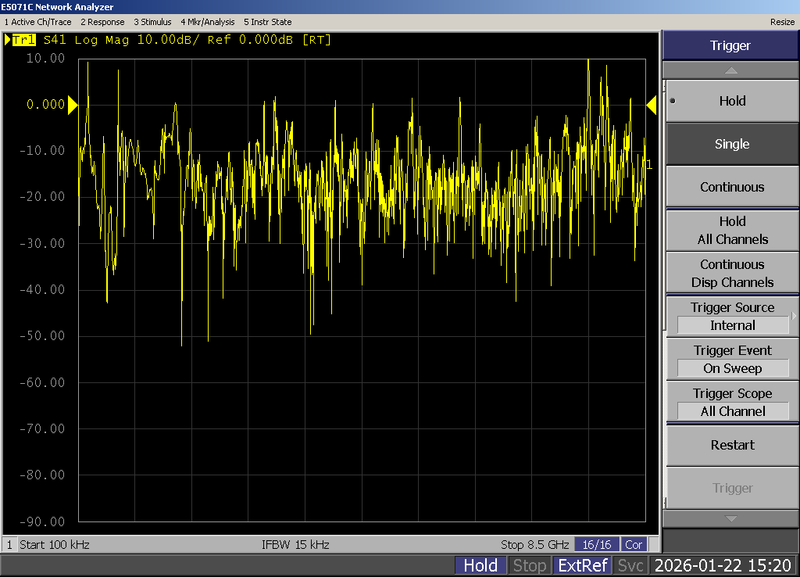Open Trigger Scope All Channel setting

731,402
